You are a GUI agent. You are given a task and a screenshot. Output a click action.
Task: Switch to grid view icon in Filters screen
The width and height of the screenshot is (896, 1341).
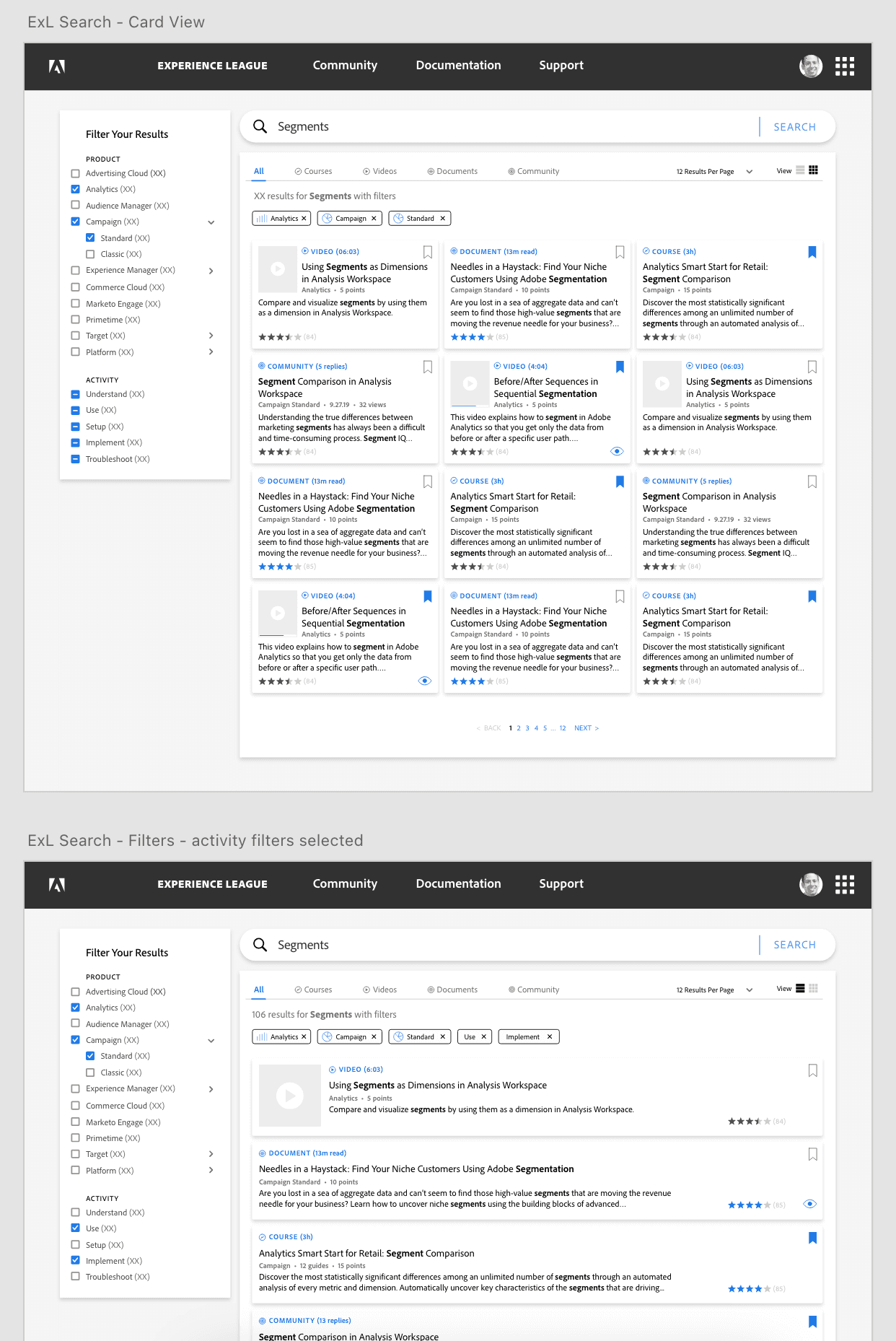814,989
